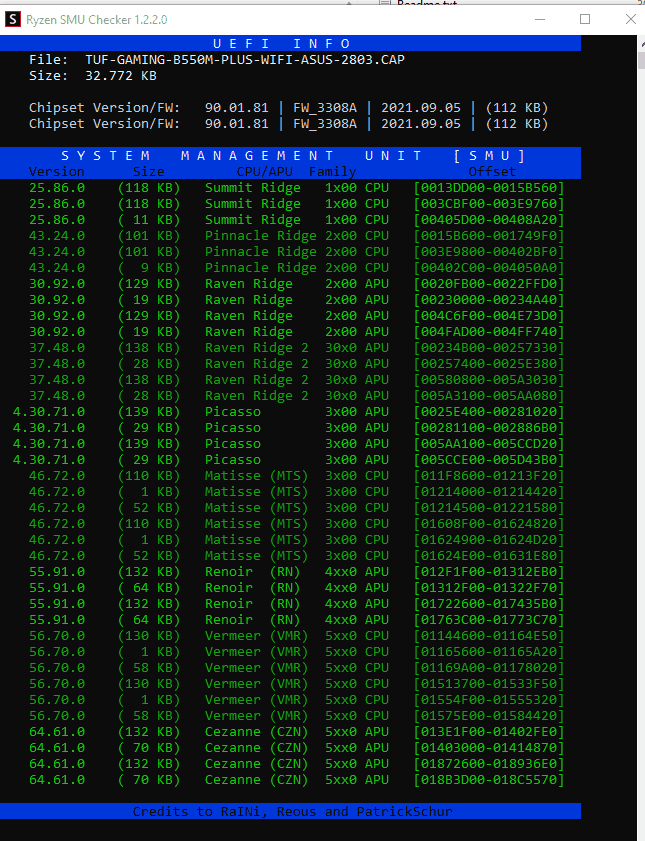The image size is (645, 841).
Task: Click offset [00402C00-004050A0]
Action: [488, 268]
